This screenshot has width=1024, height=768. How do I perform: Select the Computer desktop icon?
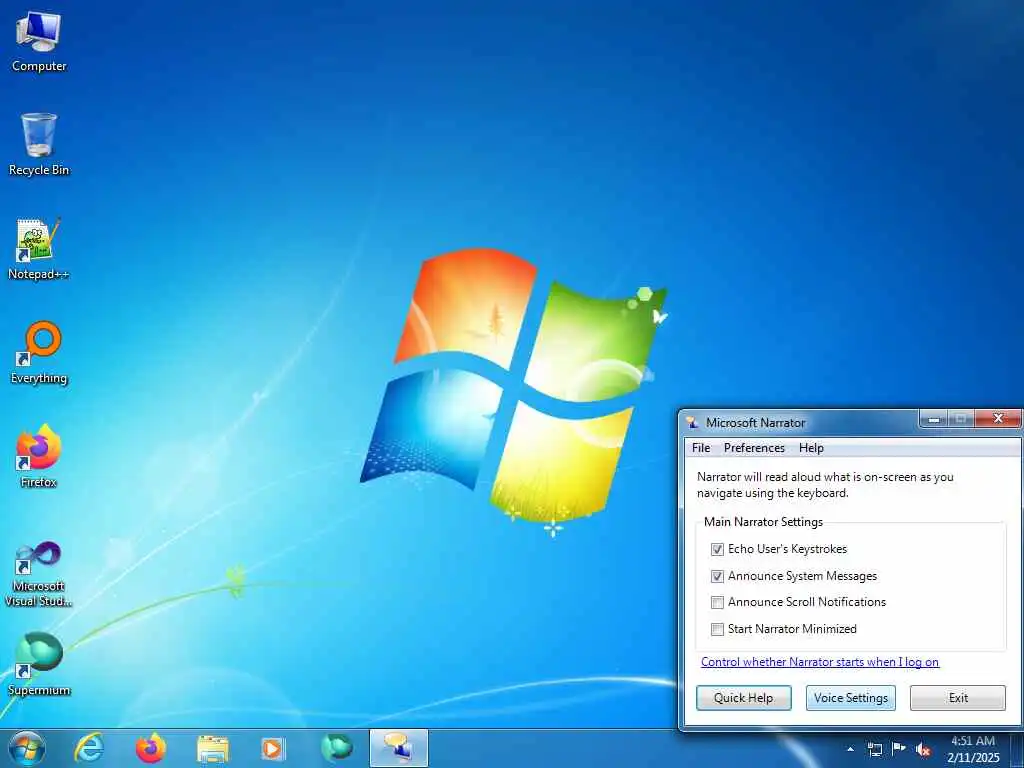39,42
